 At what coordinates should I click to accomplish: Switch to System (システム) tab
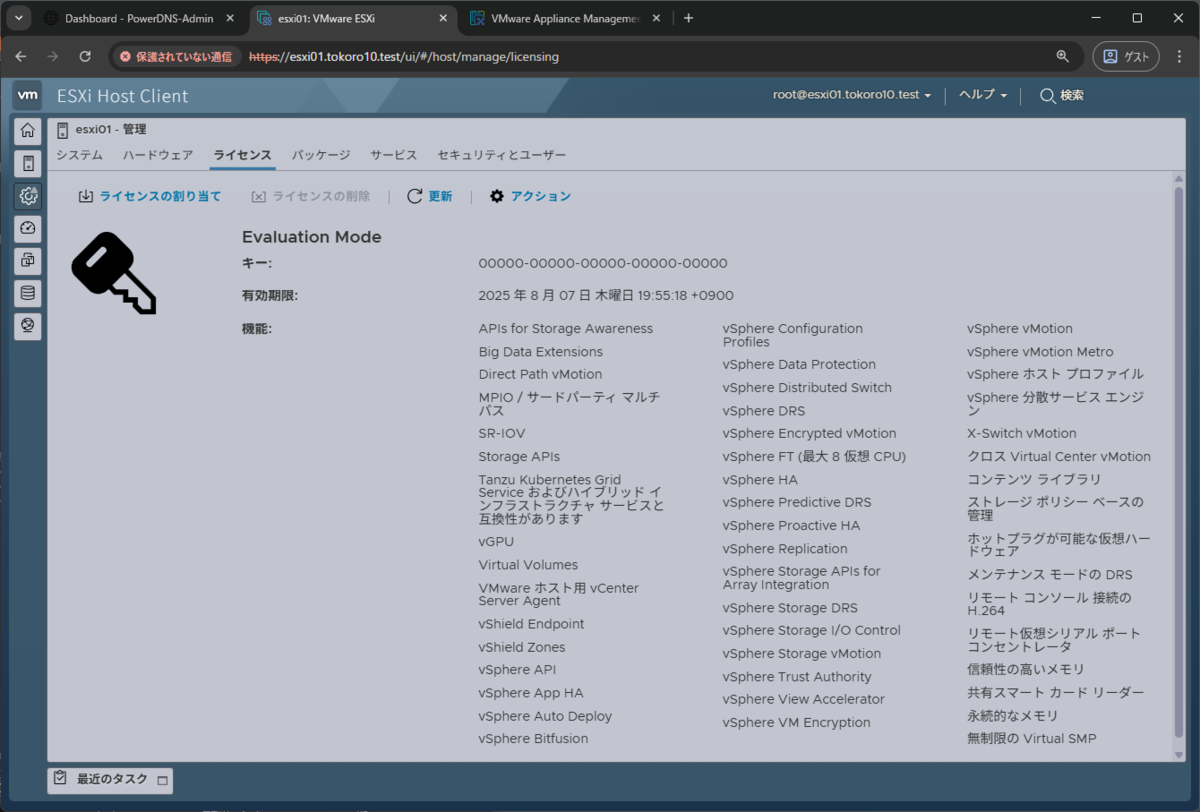click(x=79, y=155)
